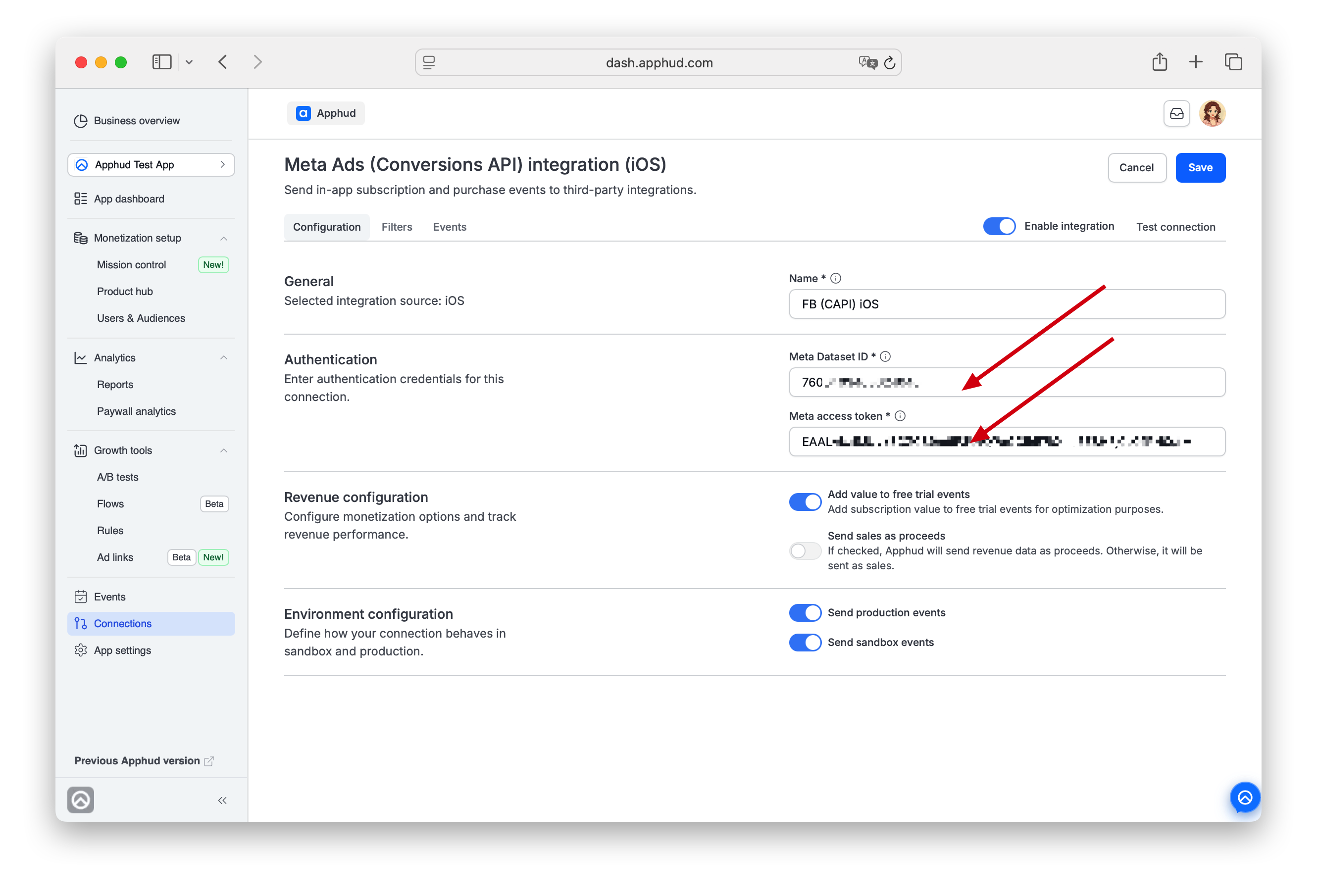Open the Previous Apphud version link
This screenshot has height=896, width=1317.
point(144,760)
